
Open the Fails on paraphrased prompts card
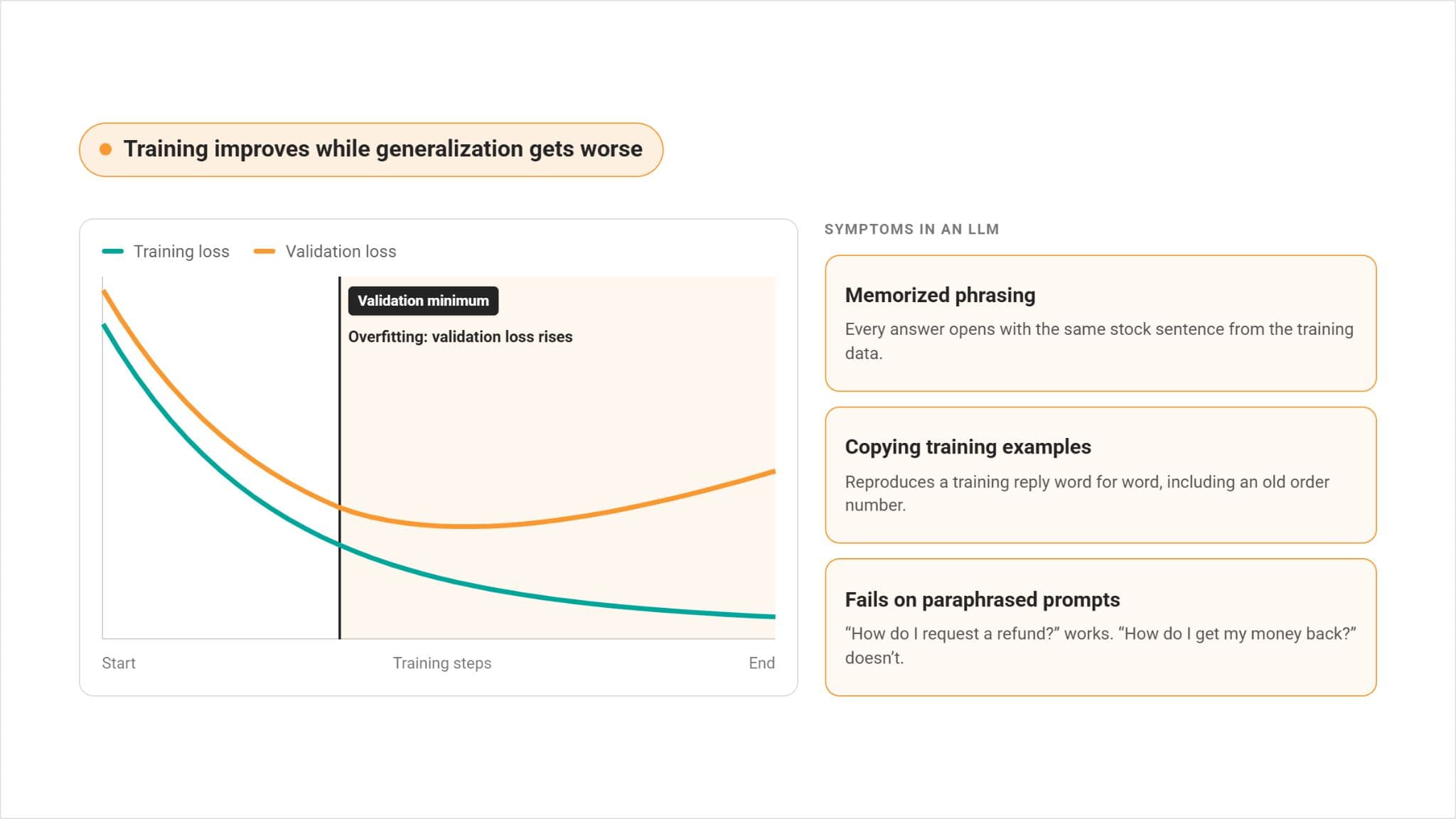(x=1101, y=627)
